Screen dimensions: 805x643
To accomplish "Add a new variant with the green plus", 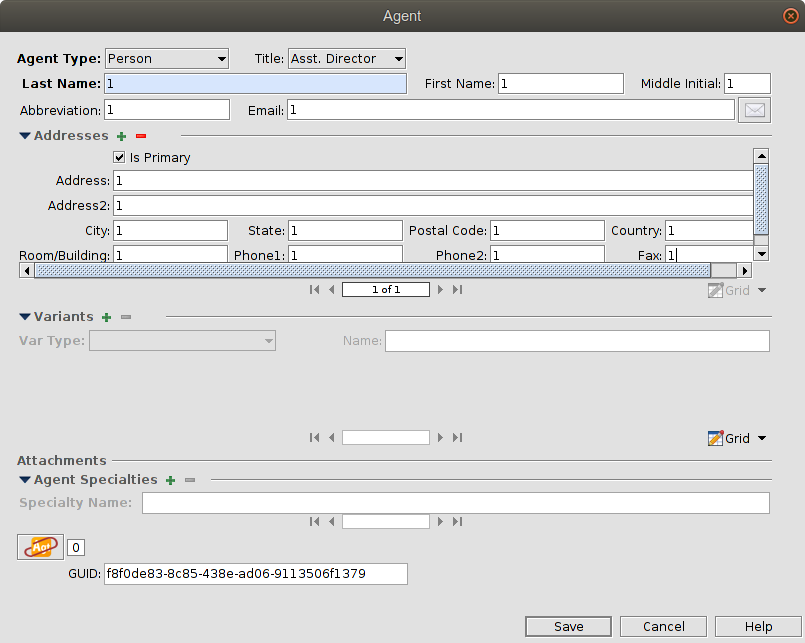I will click(105, 316).
